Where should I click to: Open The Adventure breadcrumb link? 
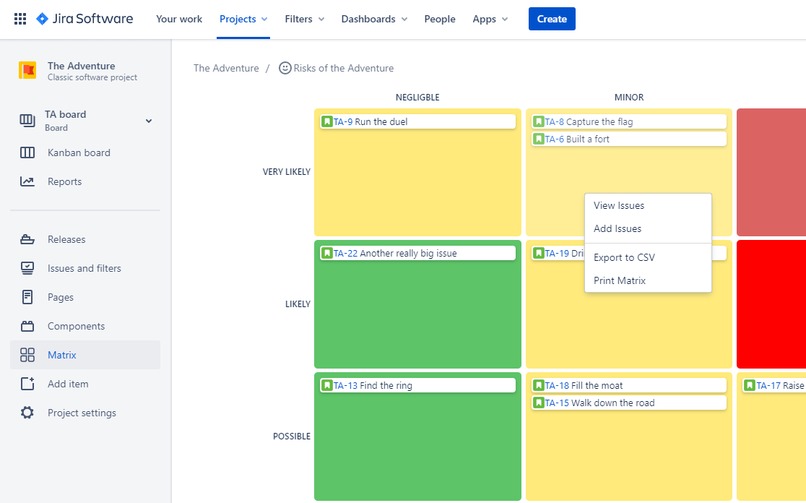tap(226, 68)
